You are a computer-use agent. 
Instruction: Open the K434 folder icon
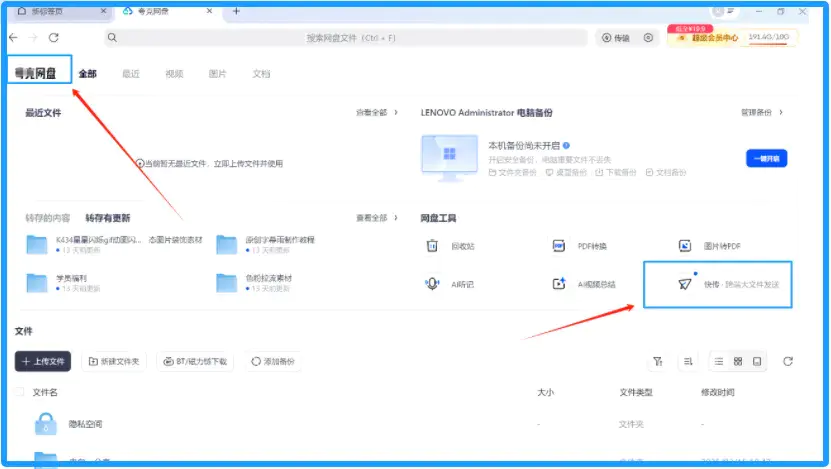[37, 245]
